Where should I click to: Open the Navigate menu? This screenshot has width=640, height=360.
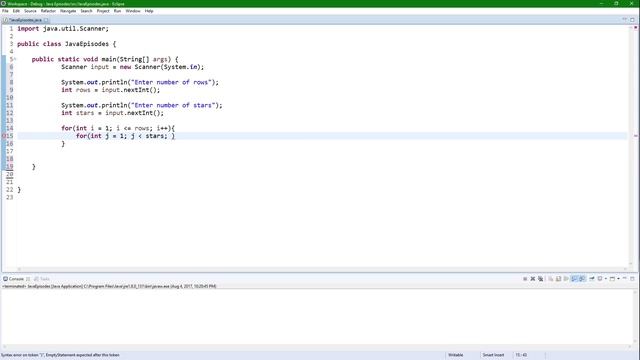pos(68,11)
